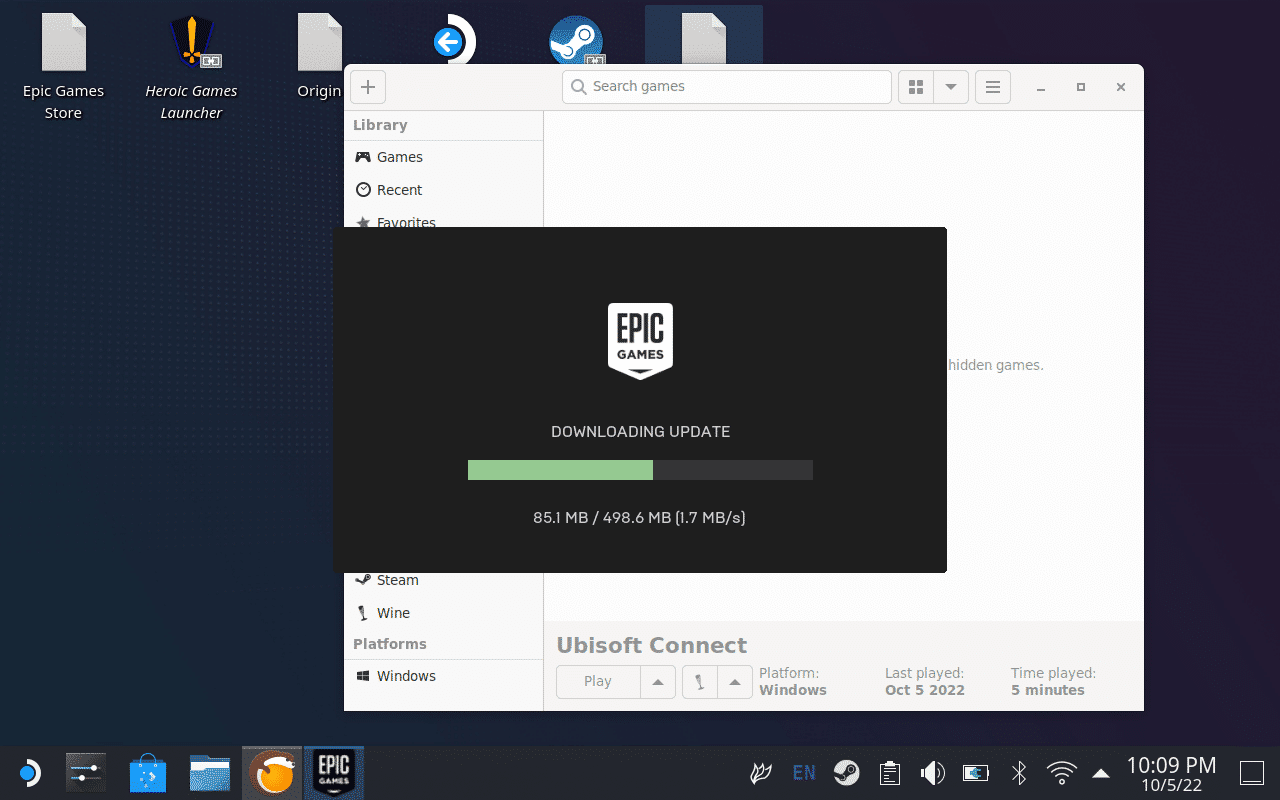The width and height of the screenshot is (1280, 800).
Task: Open the Wi-Fi networks tray icon
Action: tap(1061, 773)
